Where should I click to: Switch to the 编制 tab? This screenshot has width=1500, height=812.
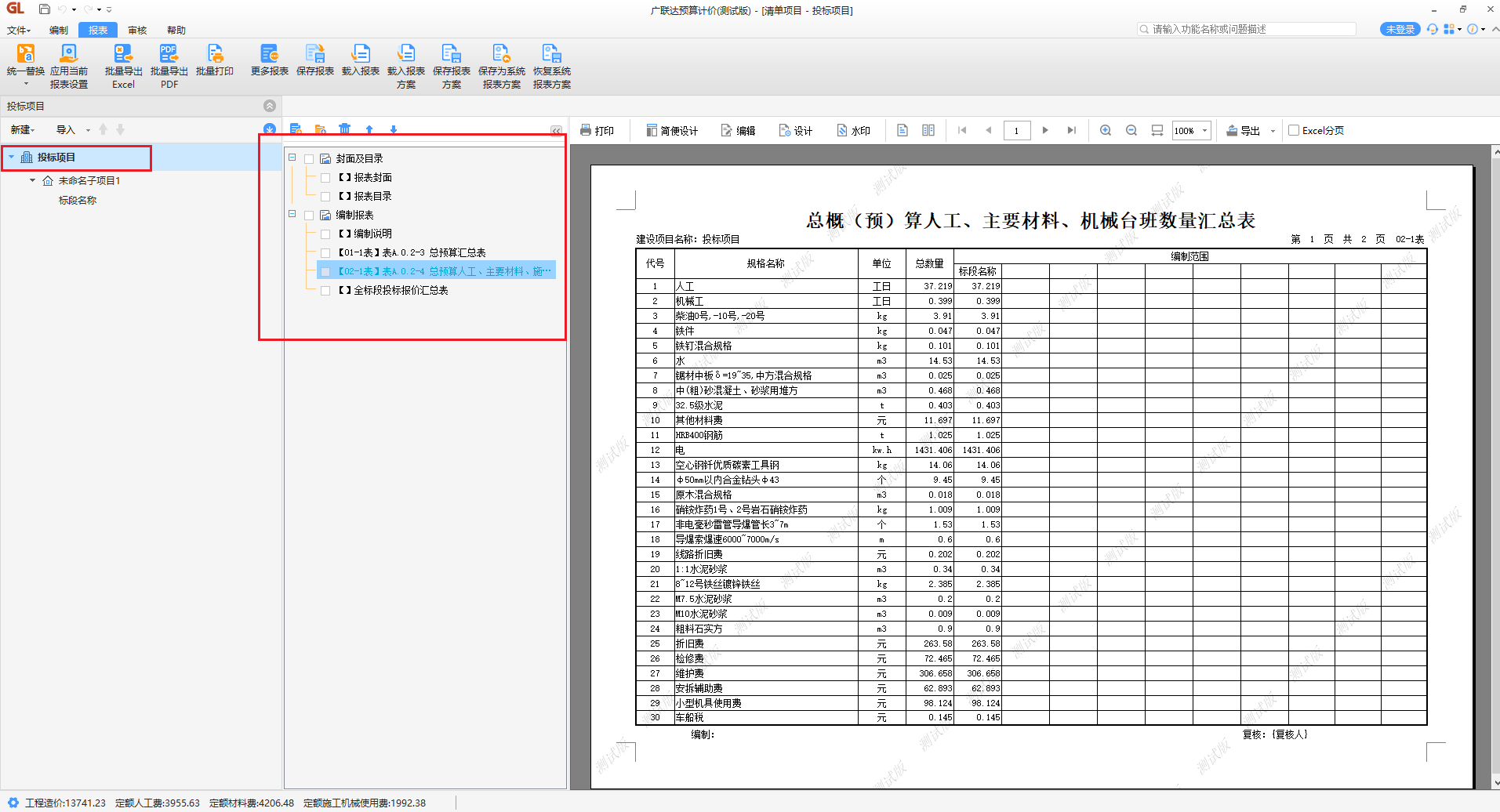pyautogui.click(x=59, y=31)
